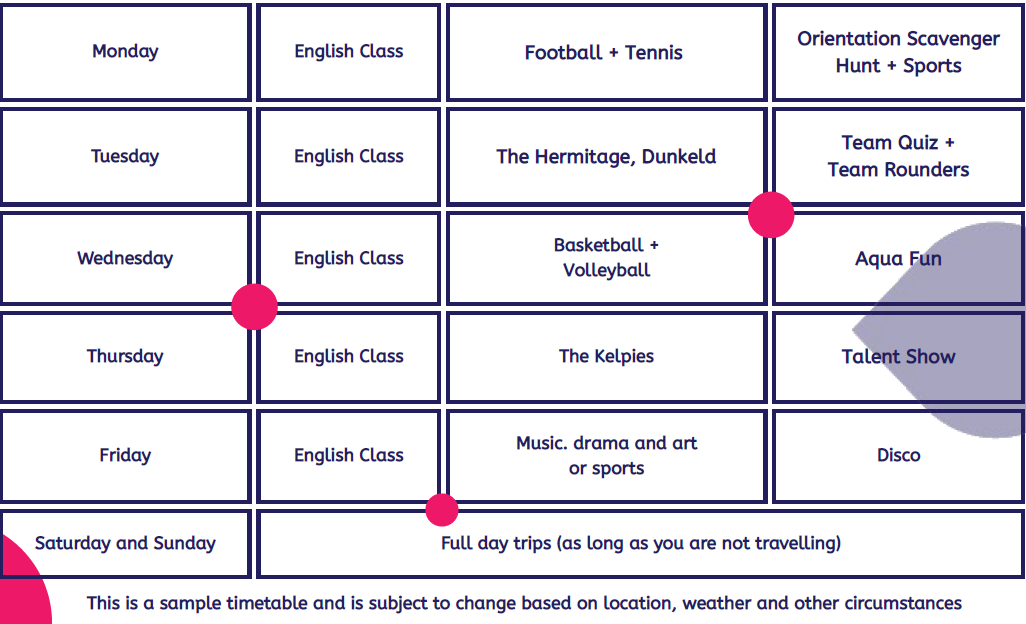
Task: Click the full day trips cell
Action: 640,543
